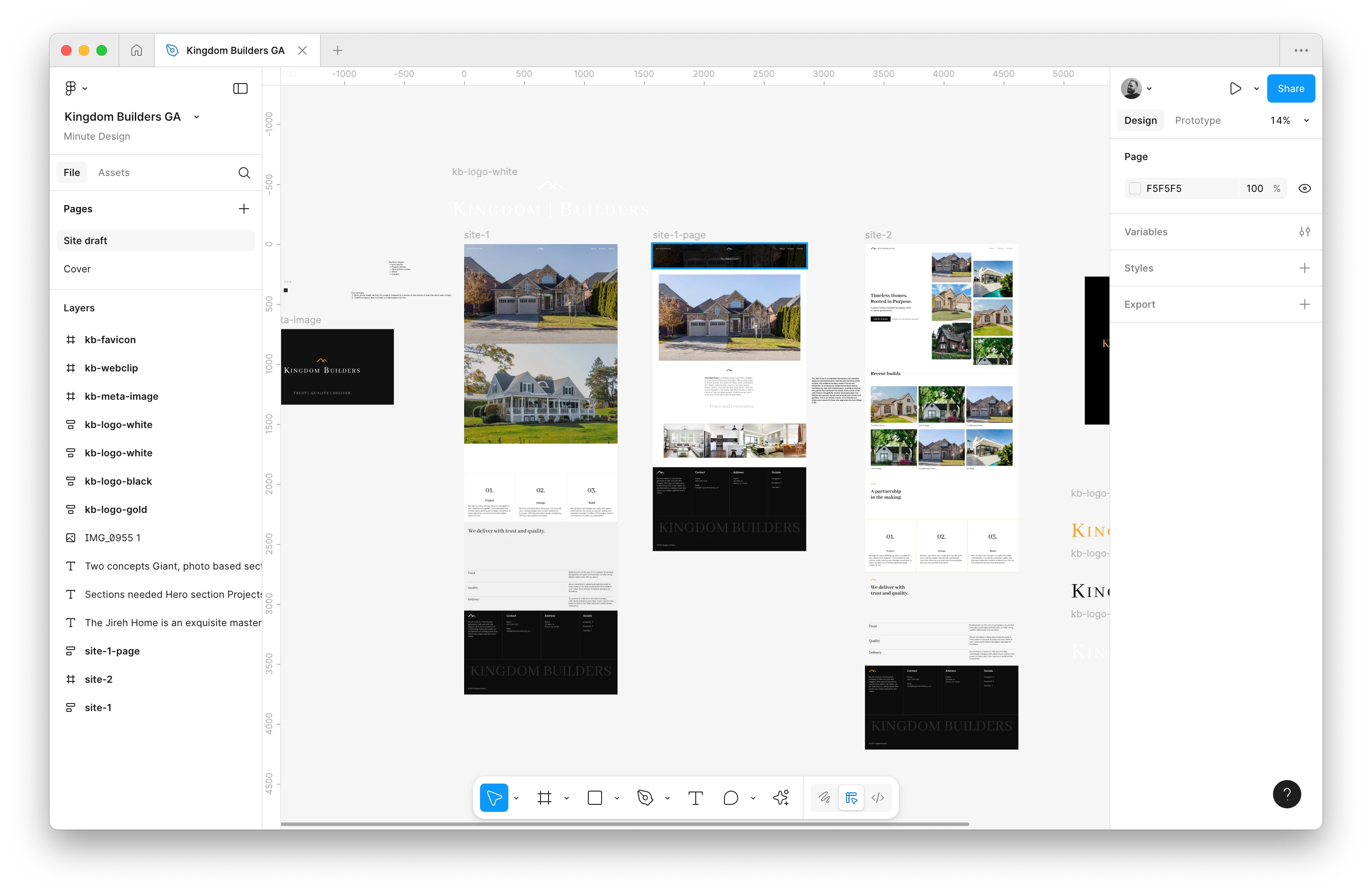The image size is (1372, 895).
Task: Expand Move tool options chevron
Action: pos(517,798)
